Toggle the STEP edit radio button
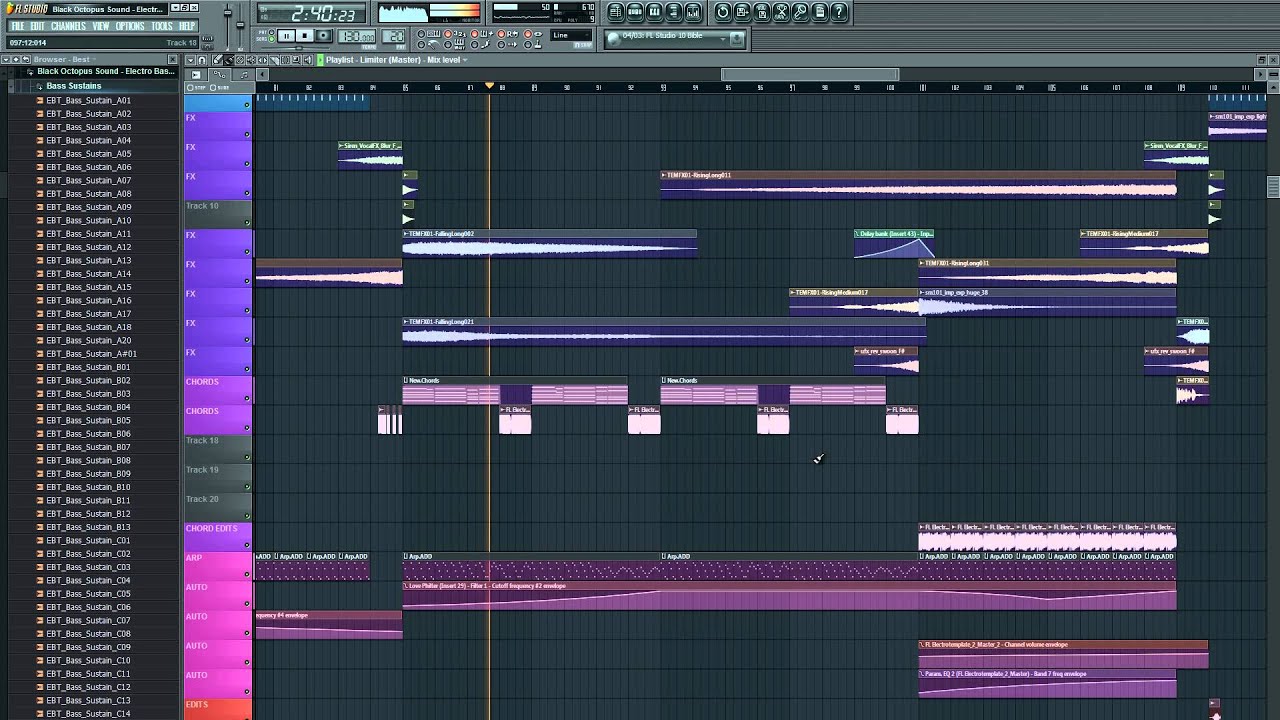 pos(190,88)
